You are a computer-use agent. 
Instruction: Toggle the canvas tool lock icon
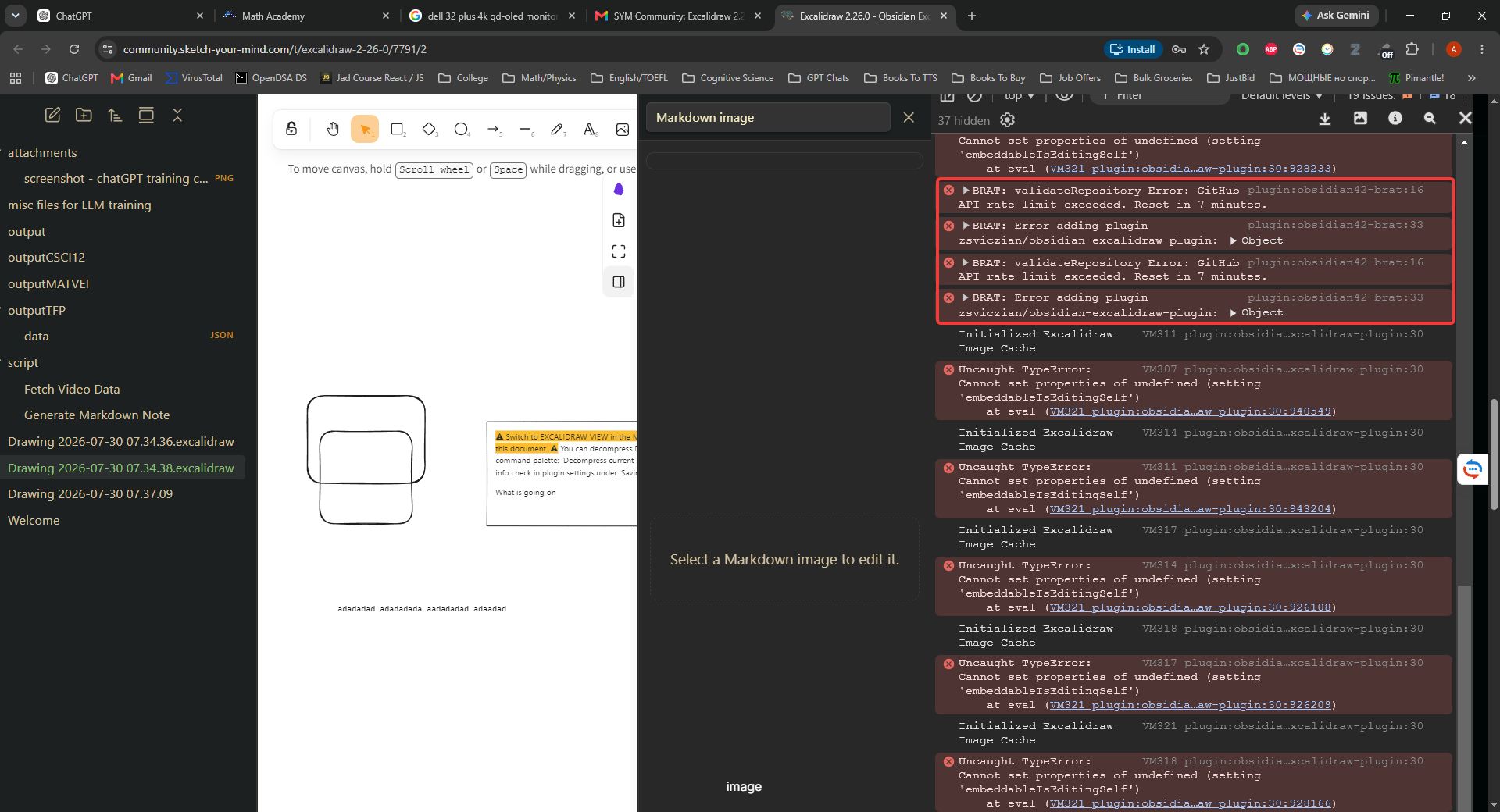tap(291, 129)
